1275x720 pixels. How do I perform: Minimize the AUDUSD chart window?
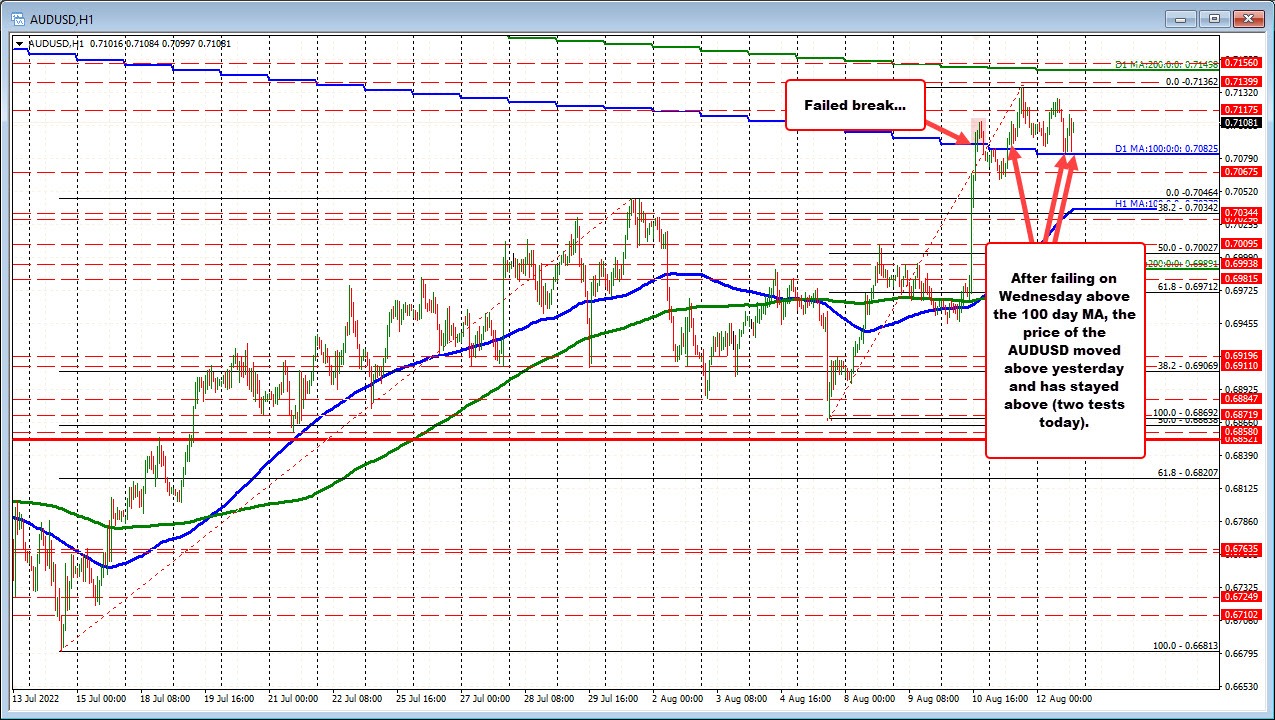pyautogui.click(x=1187, y=18)
